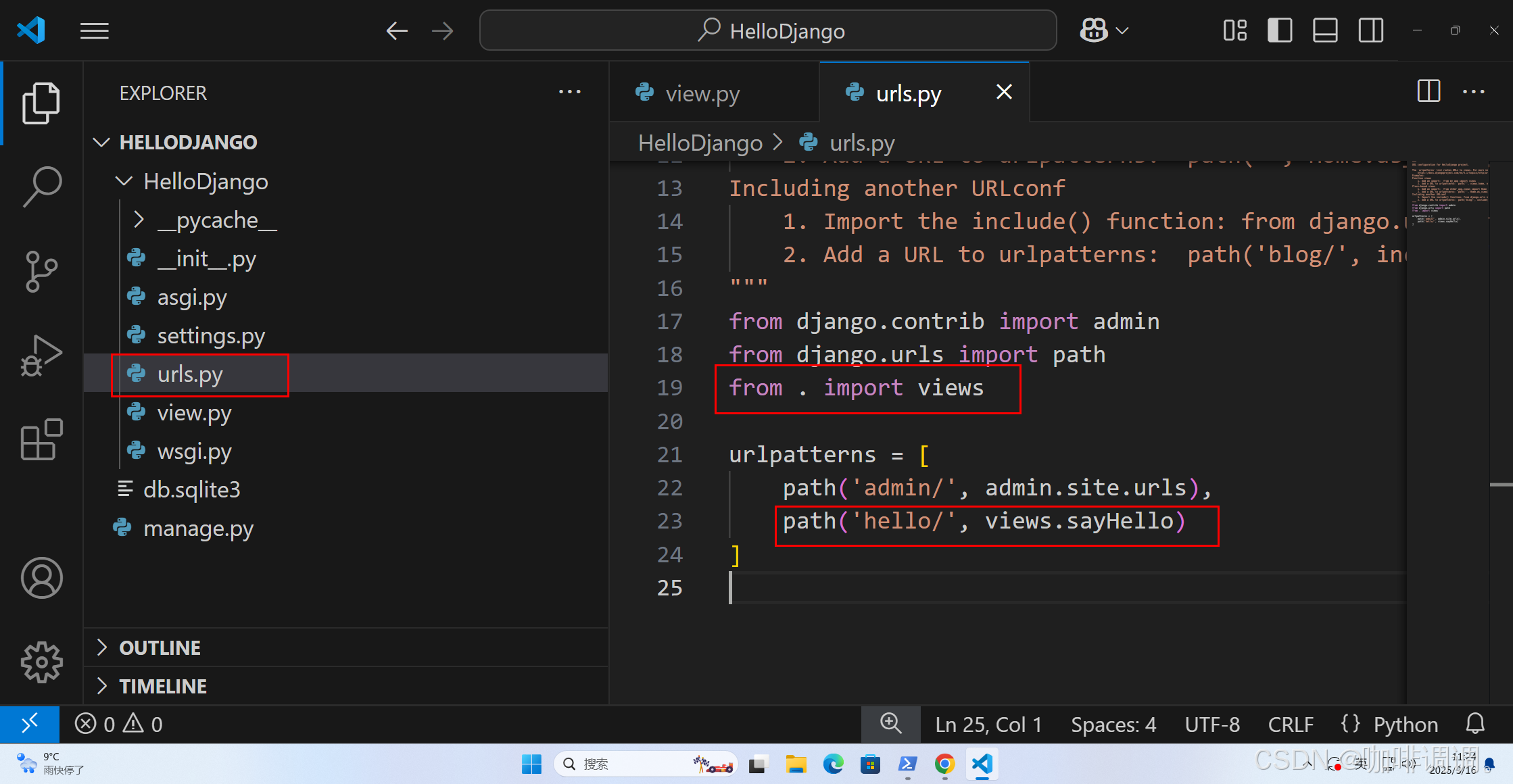Click the HelloDjango command center search box
This screenshot has height=784, width=1513.
(x=768, y=31)
